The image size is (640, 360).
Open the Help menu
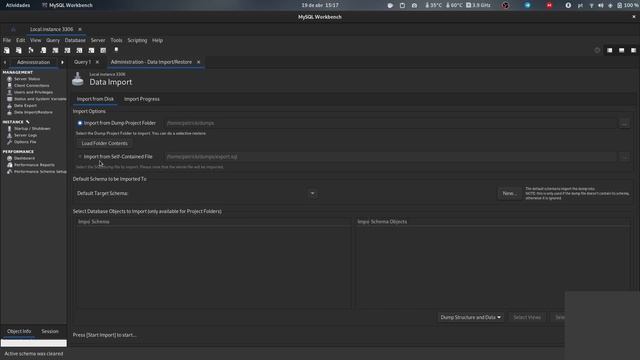[x=158, y=40]
